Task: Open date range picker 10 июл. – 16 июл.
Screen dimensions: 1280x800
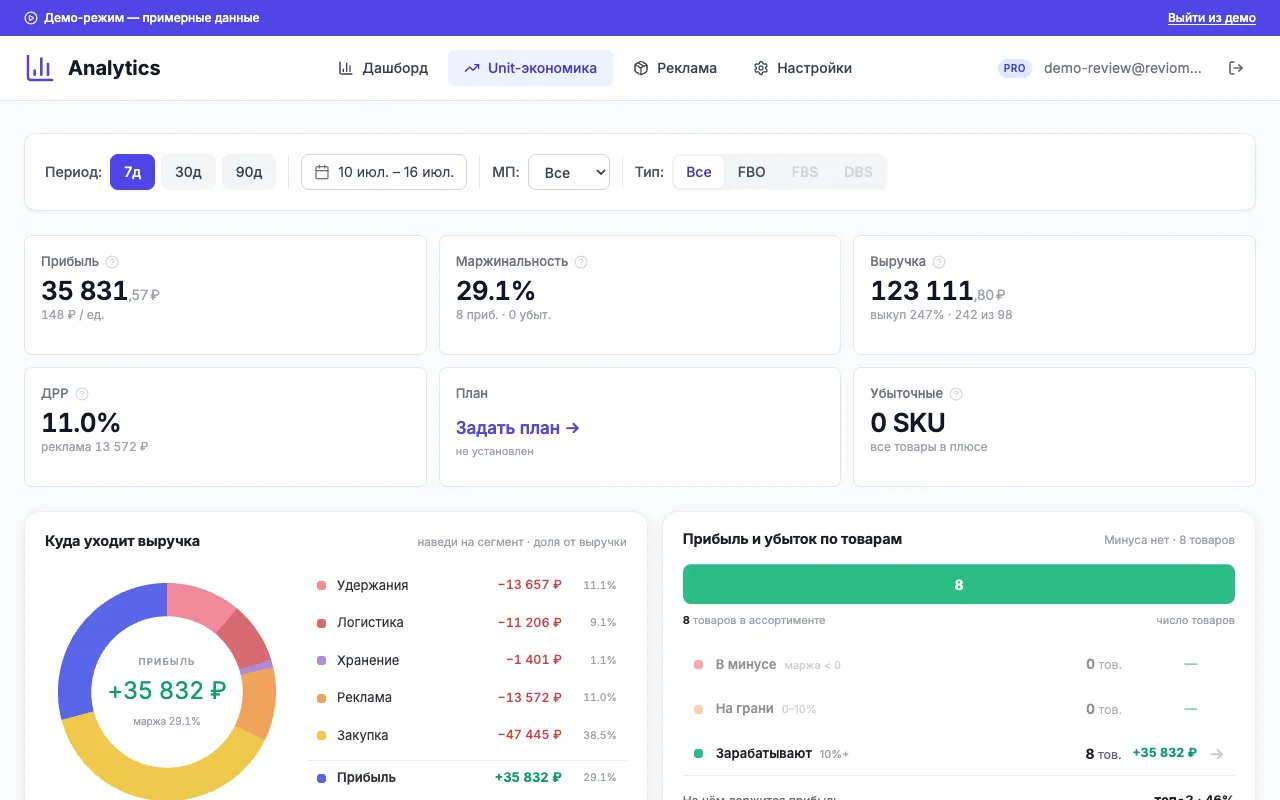Action: click(384, 172)
